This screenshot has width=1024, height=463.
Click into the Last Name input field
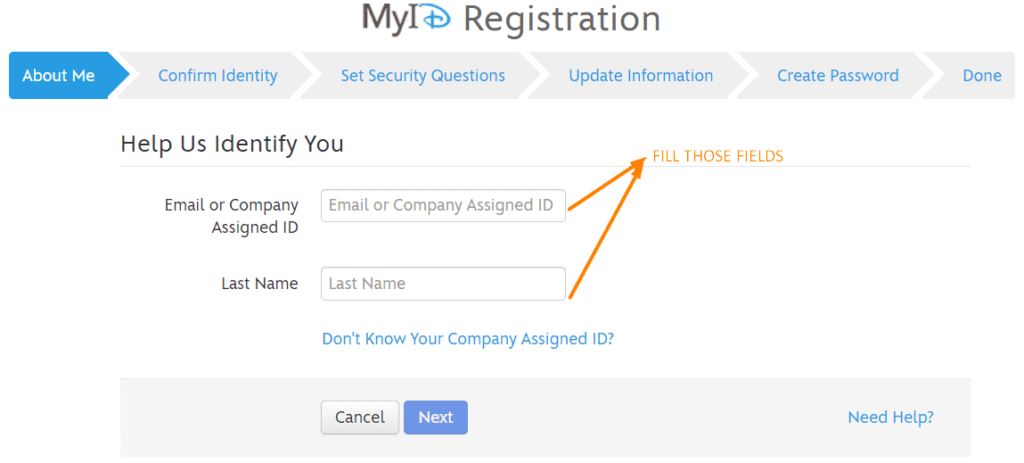[443, 283]
